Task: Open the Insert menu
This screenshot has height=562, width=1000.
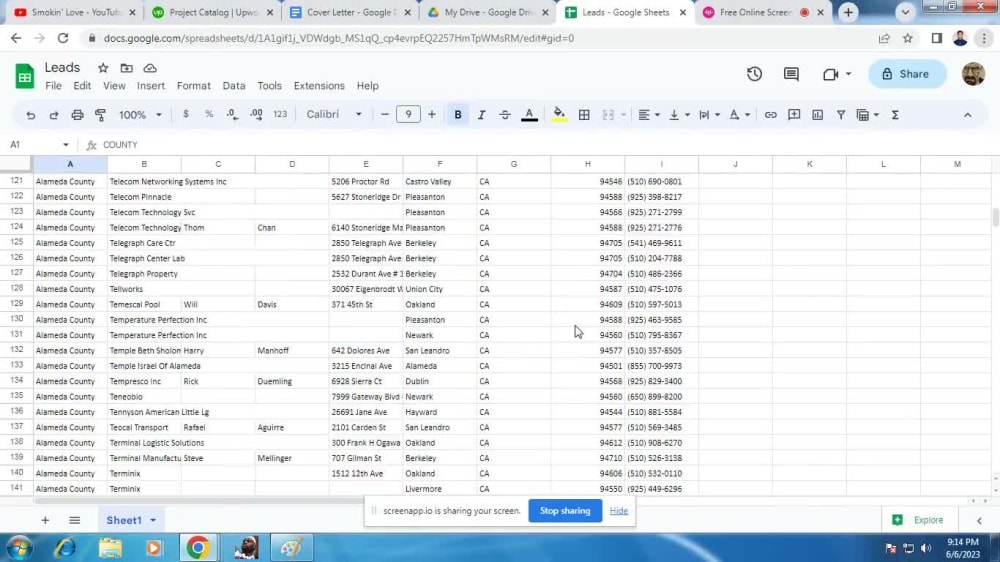Action: coord(151,85)
